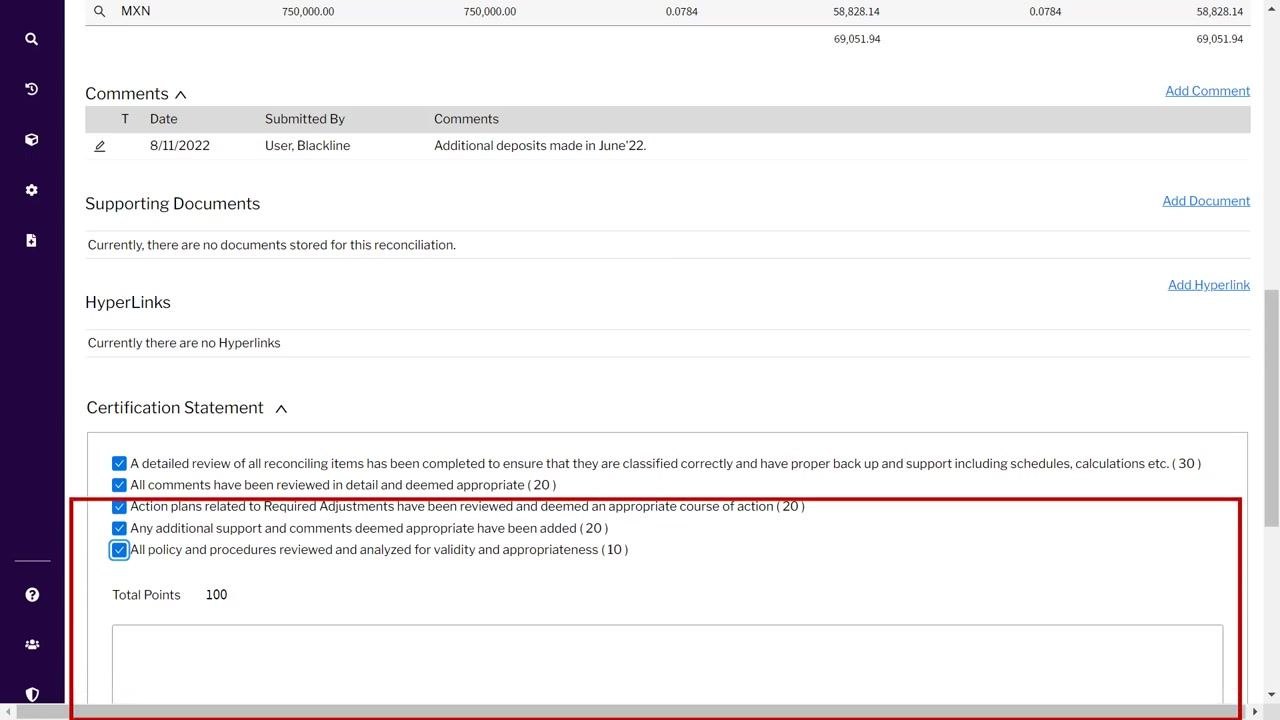Viewport: 1280px width, 720px height.
Task: Click the Add Comment link
Action: (1207, 91)
